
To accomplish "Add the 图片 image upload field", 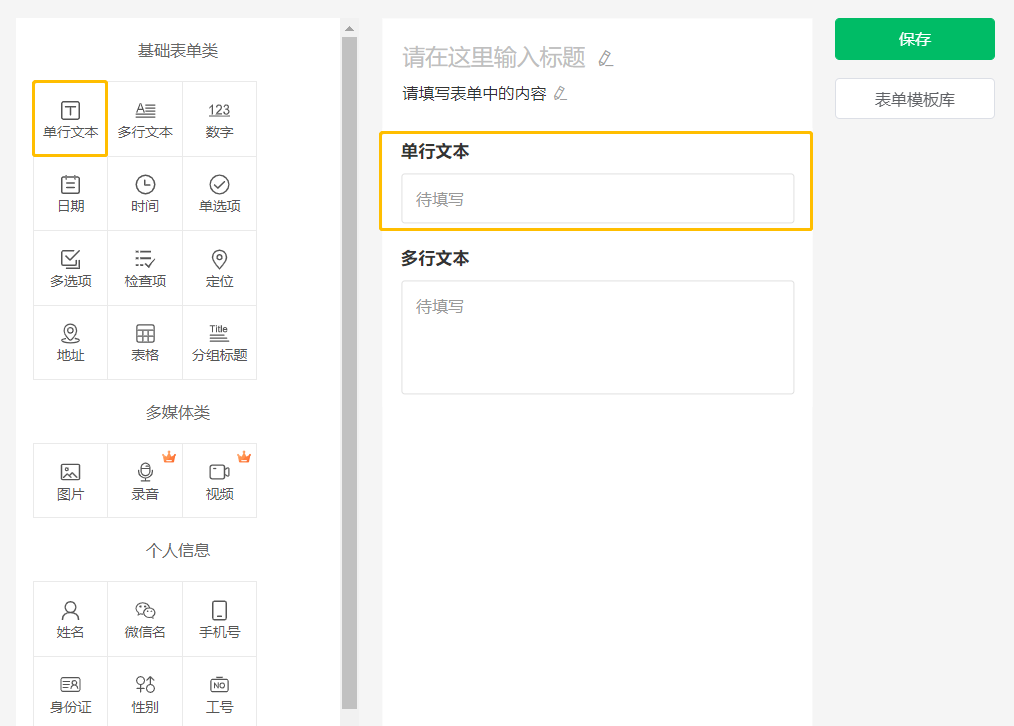I will (70, 481).
